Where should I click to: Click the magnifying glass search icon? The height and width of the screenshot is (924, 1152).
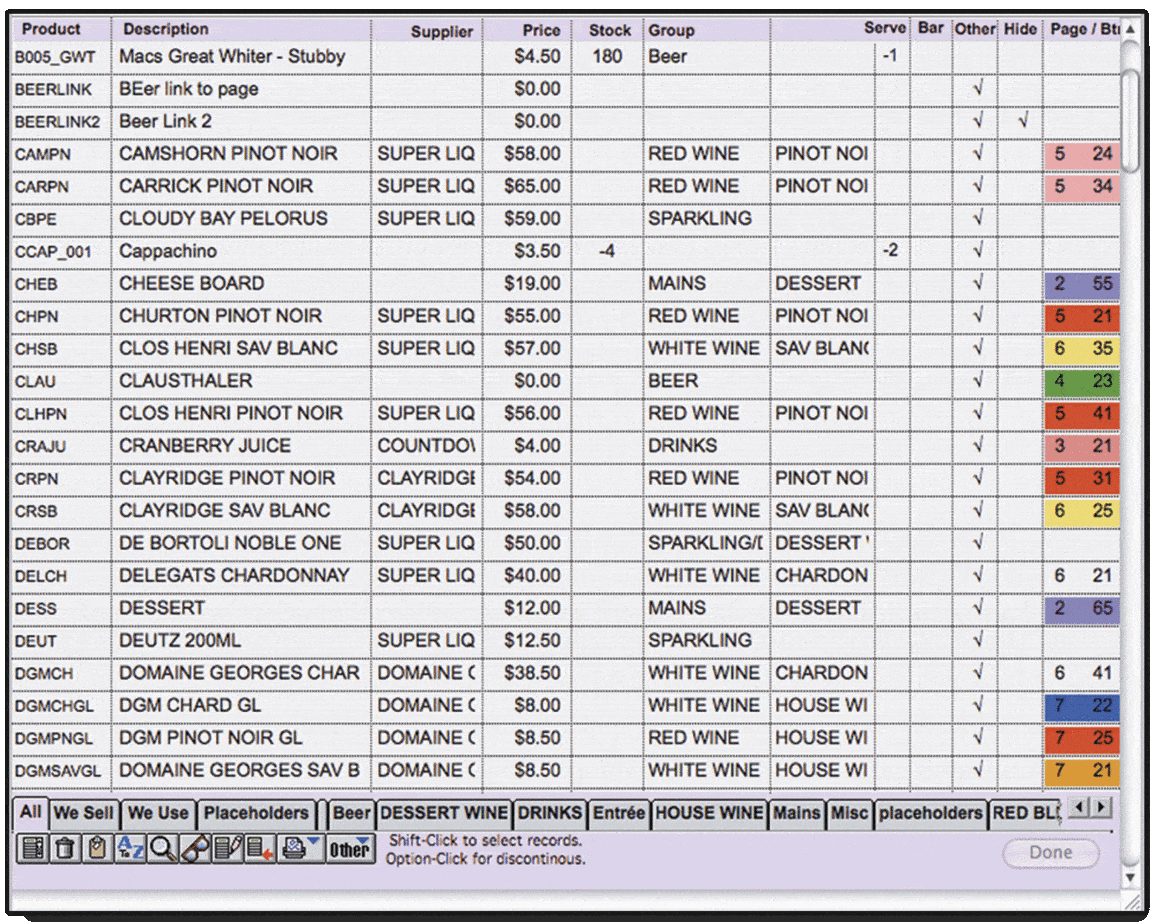162,848
